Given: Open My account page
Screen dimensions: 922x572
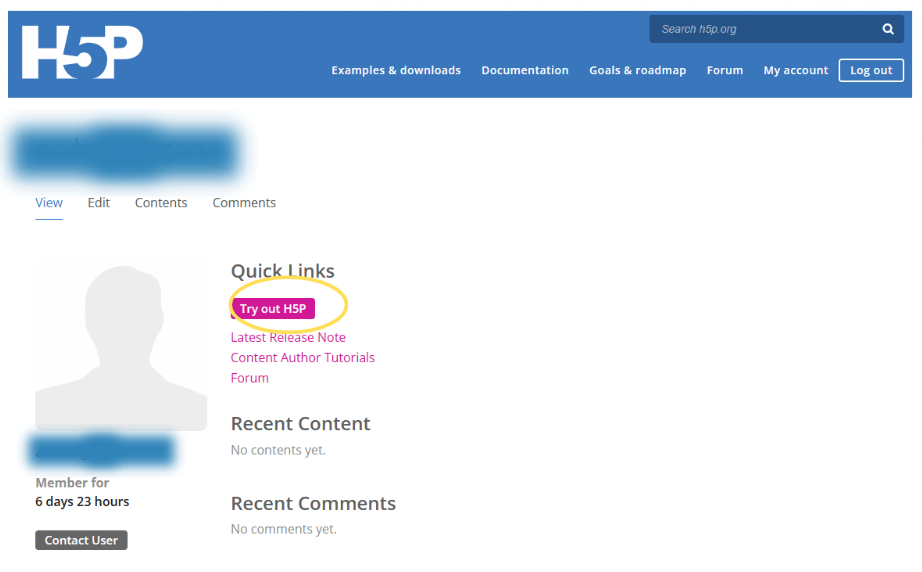Looking at the screenshot, I should pyautogui.click(x=796, y=70).
